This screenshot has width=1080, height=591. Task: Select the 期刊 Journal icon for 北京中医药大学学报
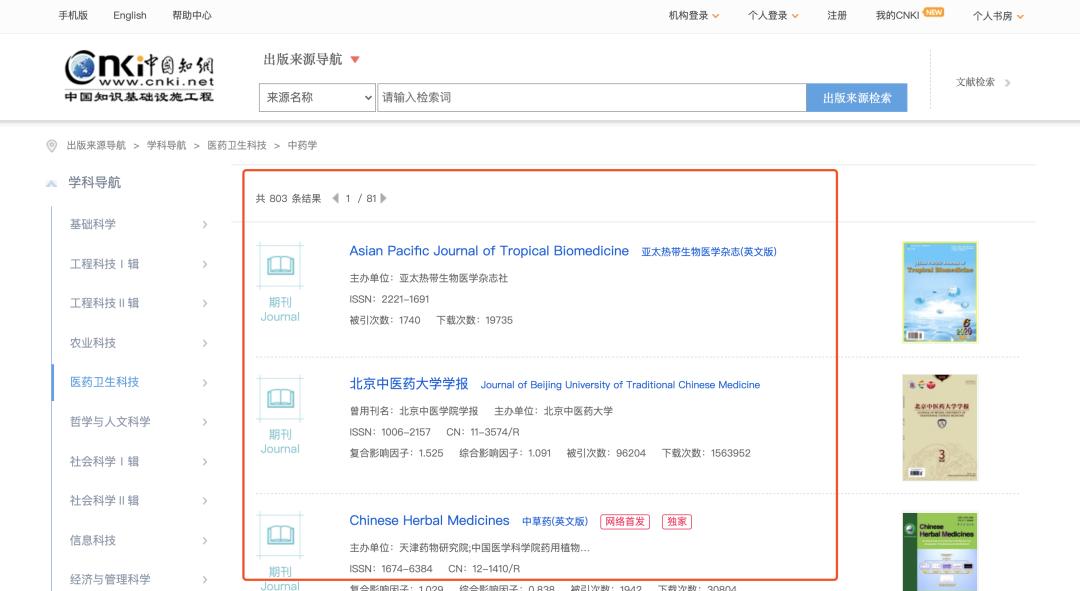[x=278, y=399]
